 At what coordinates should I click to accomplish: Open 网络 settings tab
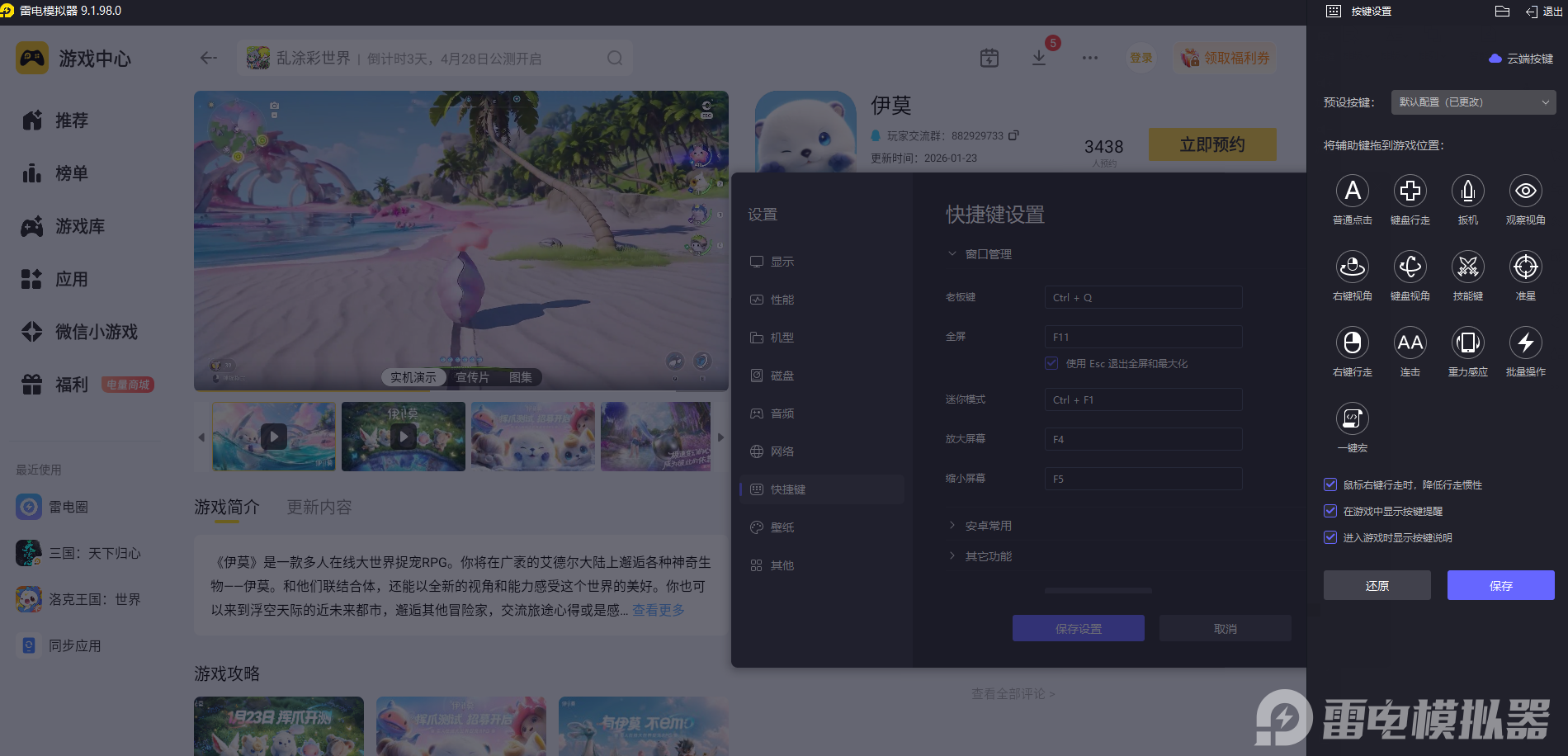[822, 451]
